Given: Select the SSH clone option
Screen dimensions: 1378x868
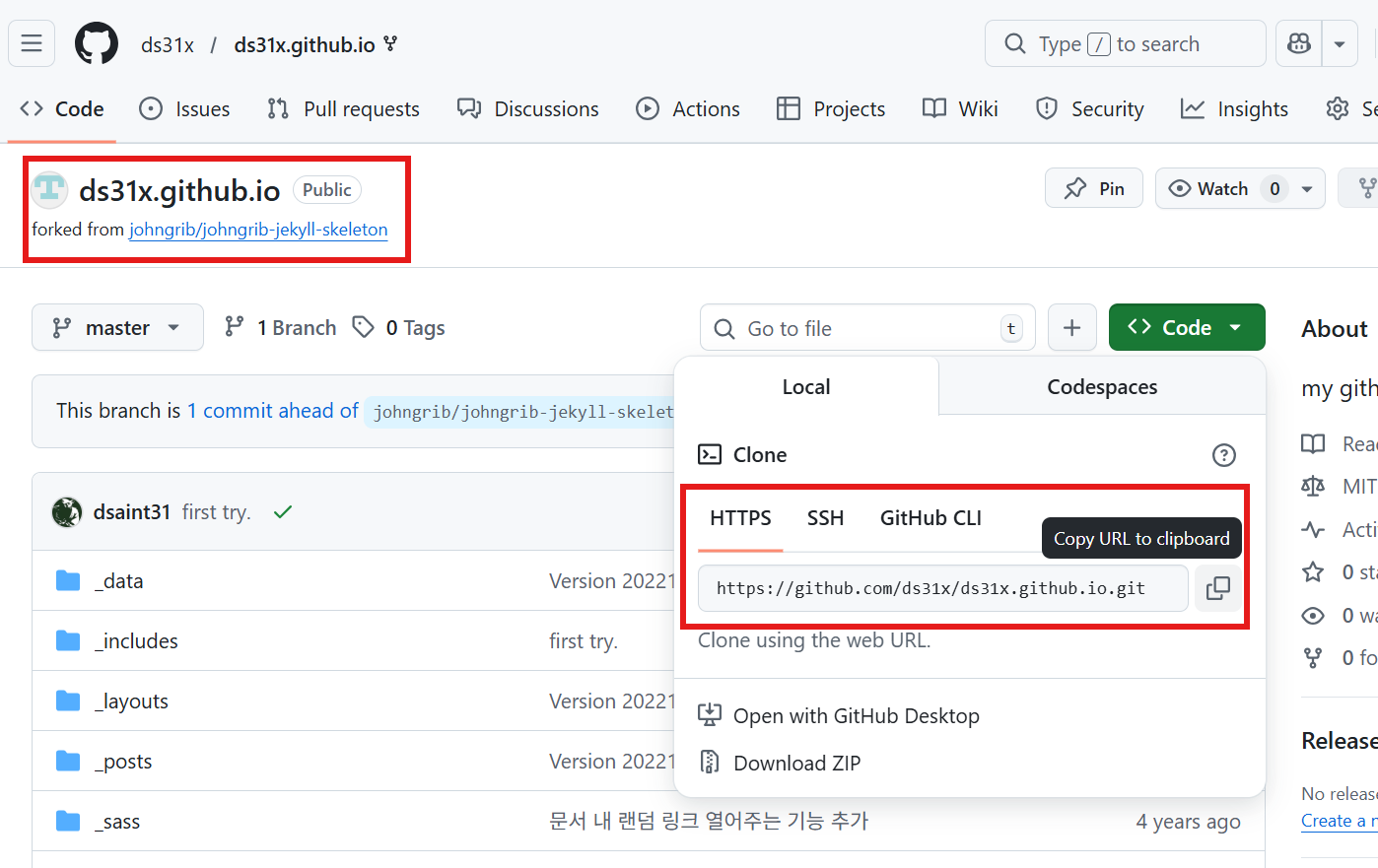Looking at the screenshot, I should [825, 518].
